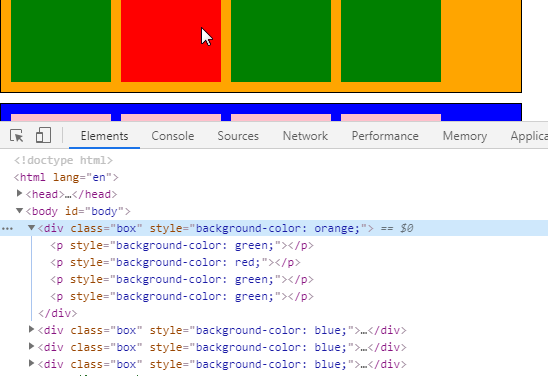
Task: Toggle the device toolbar icon
Action: tap(43, 135)
